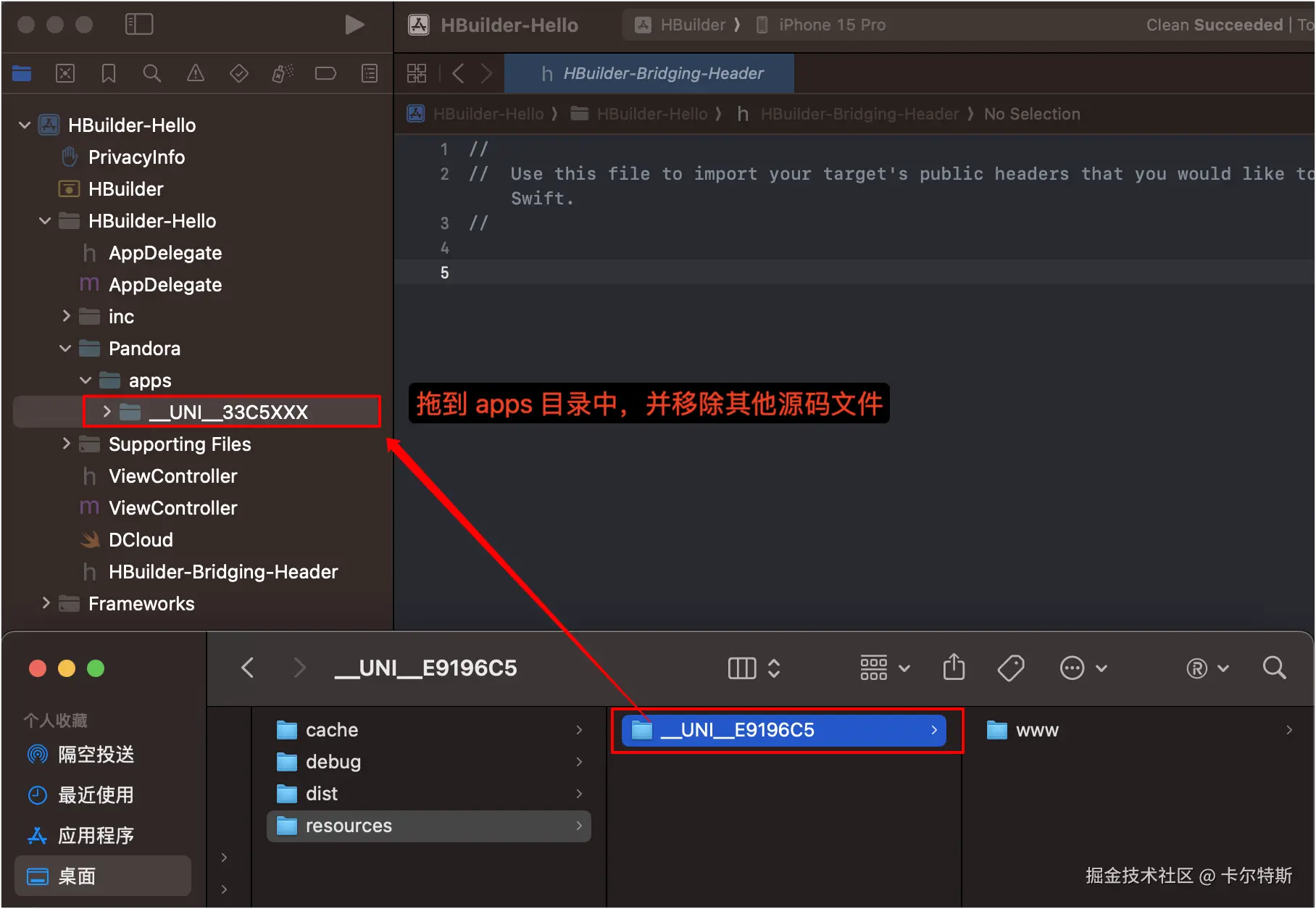Open 隔空投送 in Finder sidebar
The height and width of the screenshot is (909, 1316).
[x=103, y=755]
